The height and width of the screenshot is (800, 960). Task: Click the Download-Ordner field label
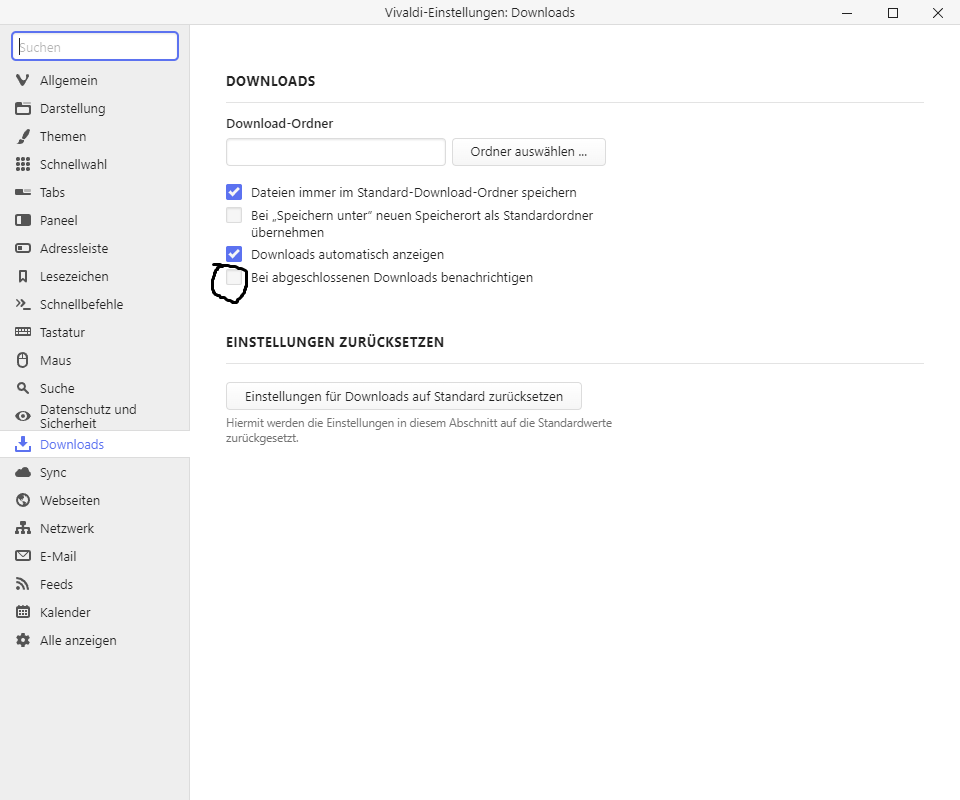pos(280,123)
